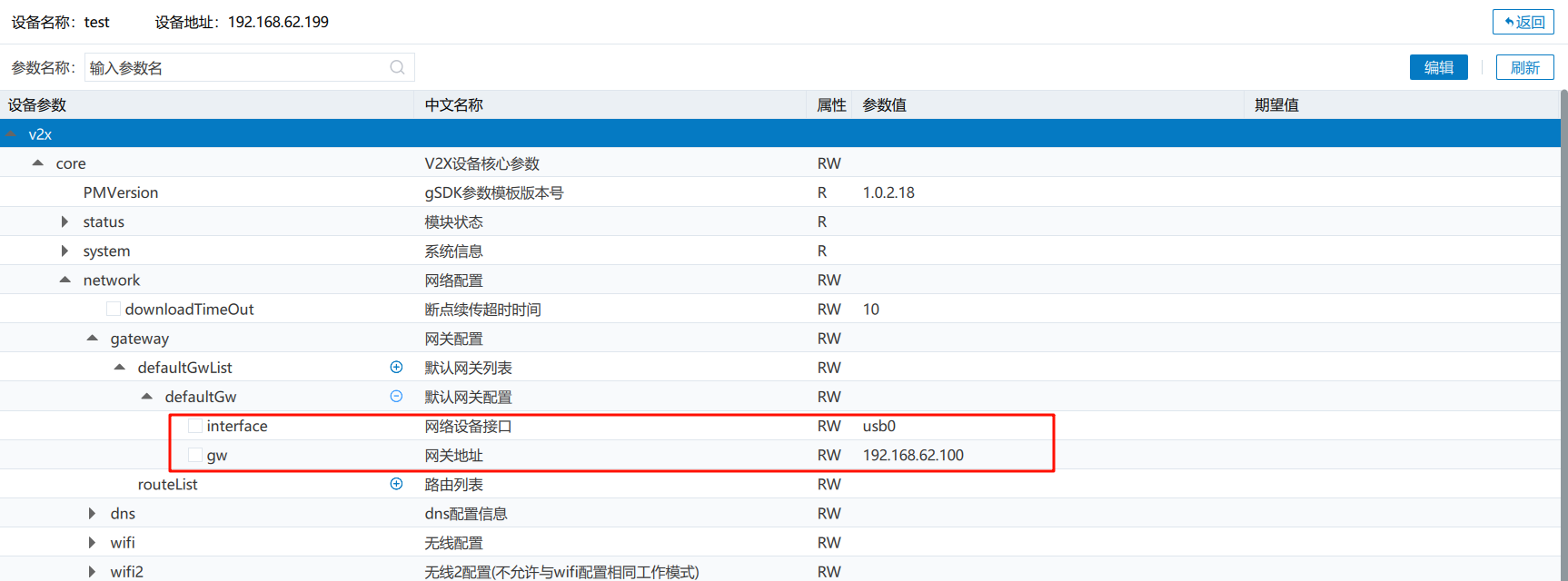Click the plus icon next to routeList

(x=396, y=484)
